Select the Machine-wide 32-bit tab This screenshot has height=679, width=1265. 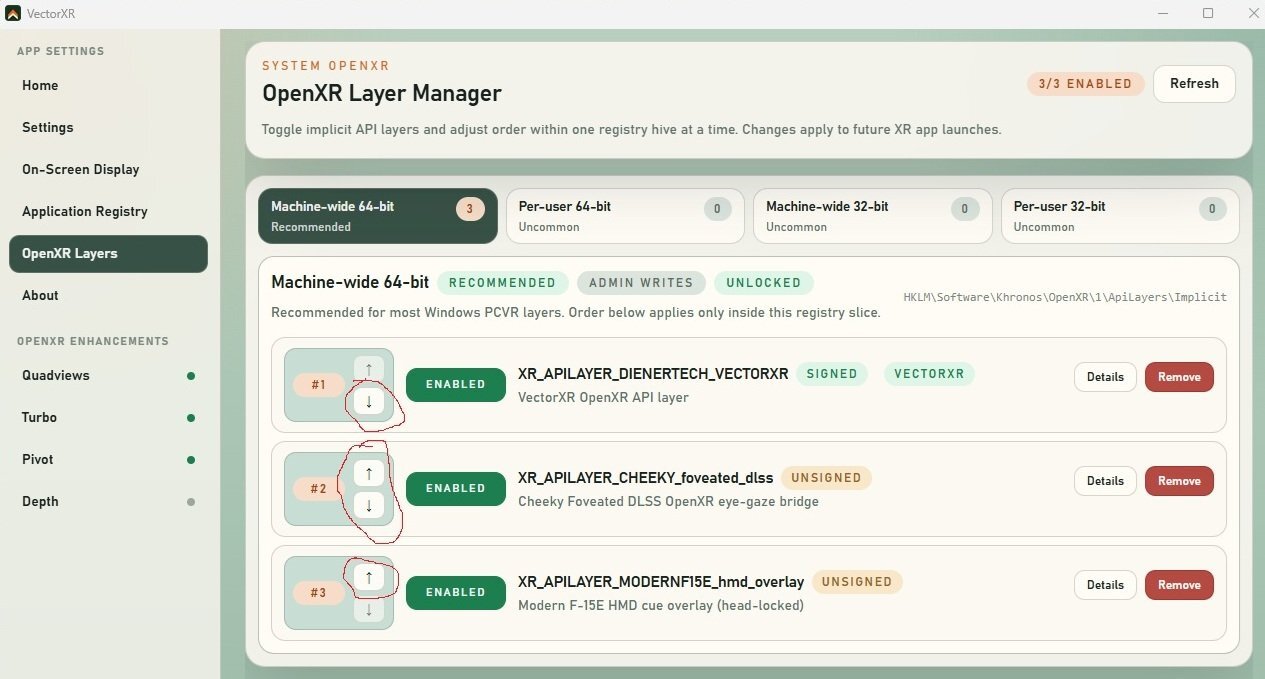pyautogui.click(x=873, y=216)
